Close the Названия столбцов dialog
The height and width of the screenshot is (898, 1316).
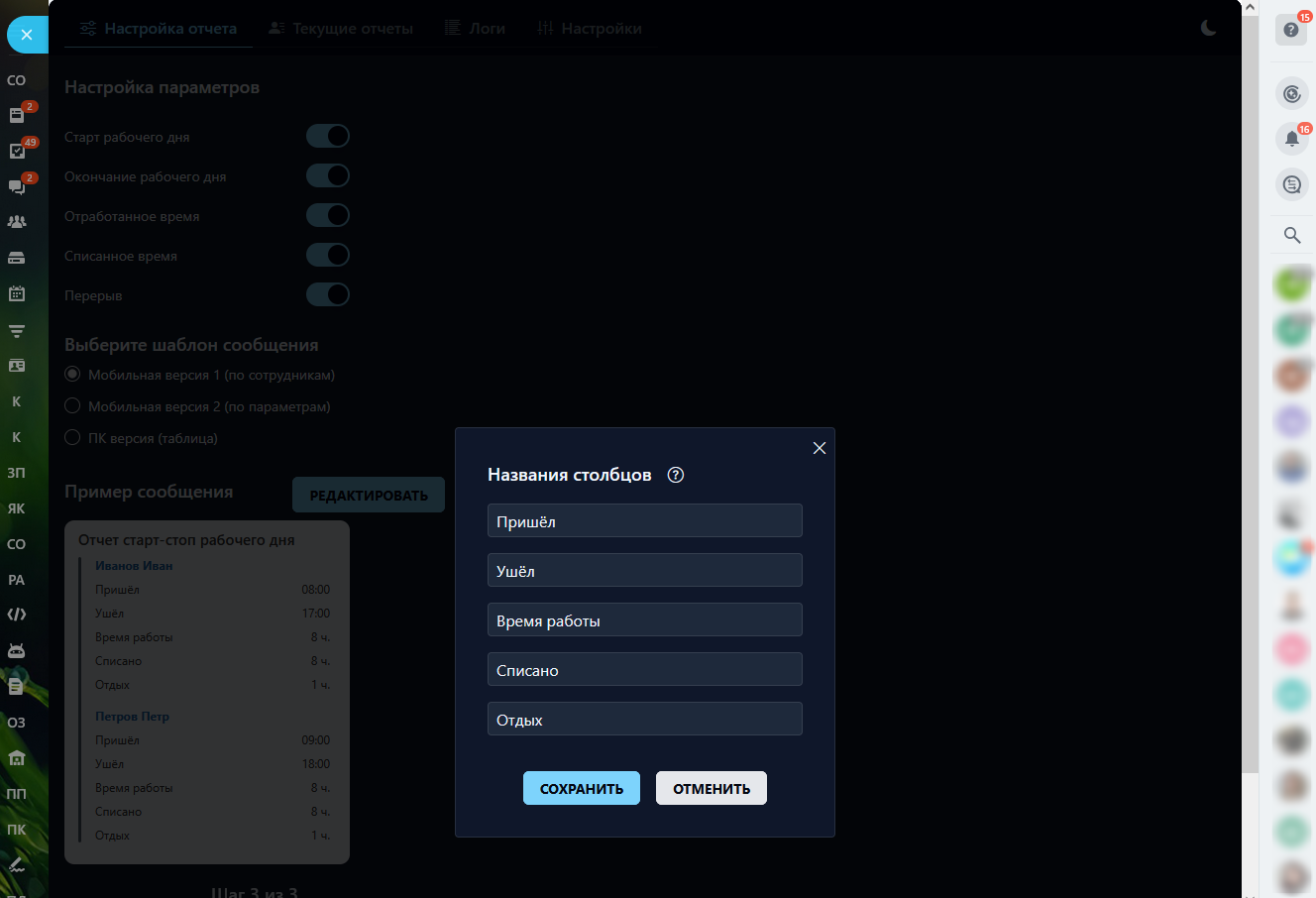(x=820, y=448)
